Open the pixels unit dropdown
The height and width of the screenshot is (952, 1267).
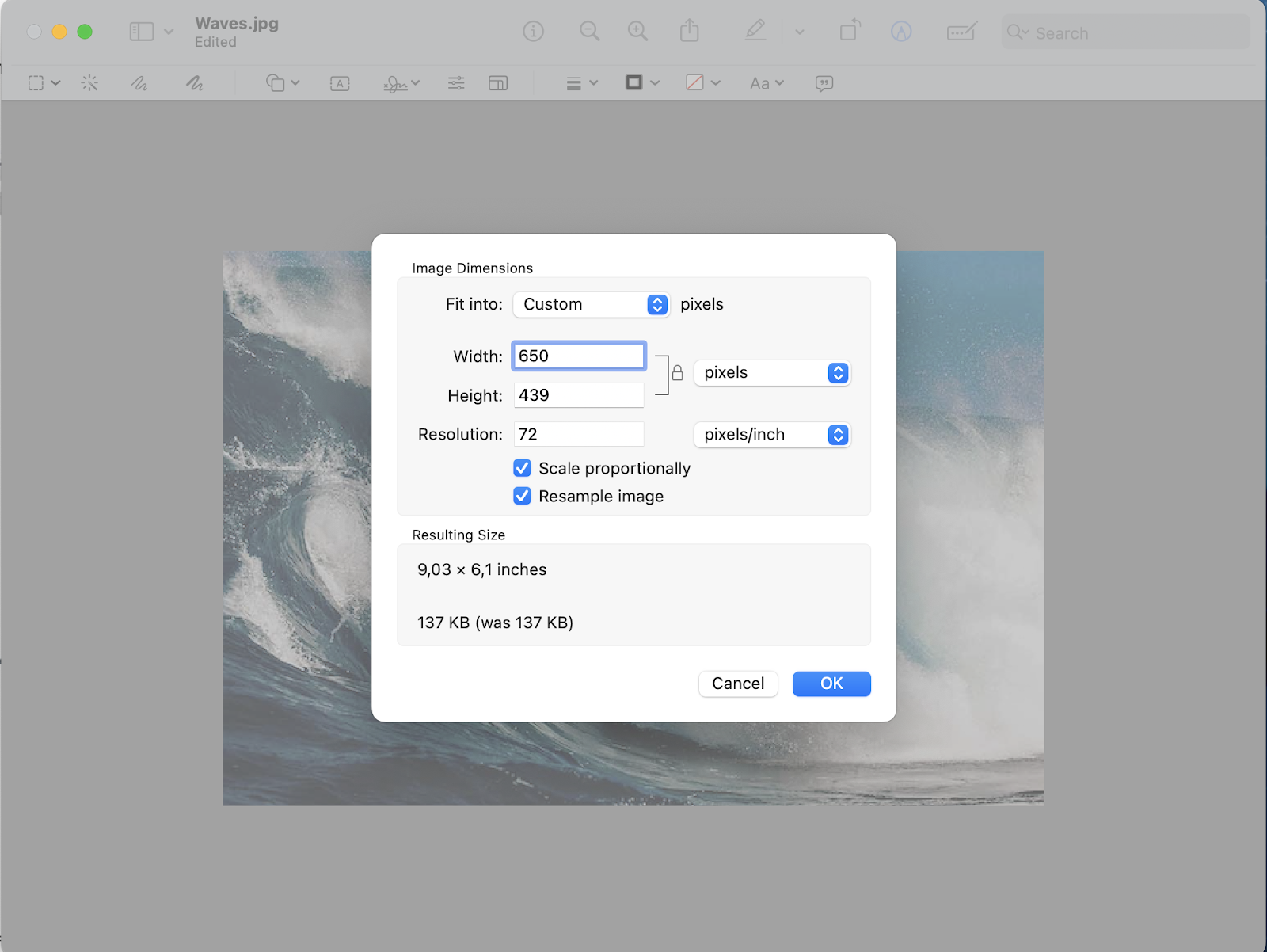(x=772, y=373)
